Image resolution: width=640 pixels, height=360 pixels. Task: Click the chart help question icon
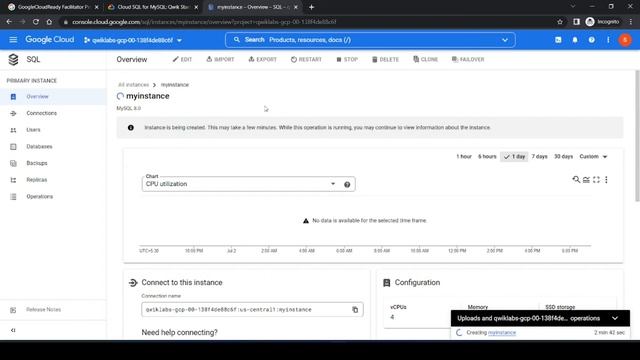[x=347, y=184]
